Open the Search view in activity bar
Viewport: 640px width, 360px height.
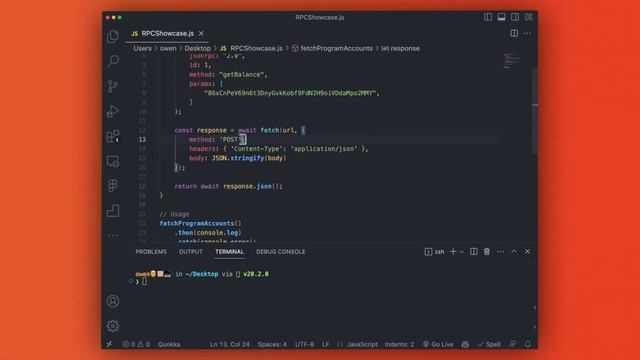click(113, 61)
